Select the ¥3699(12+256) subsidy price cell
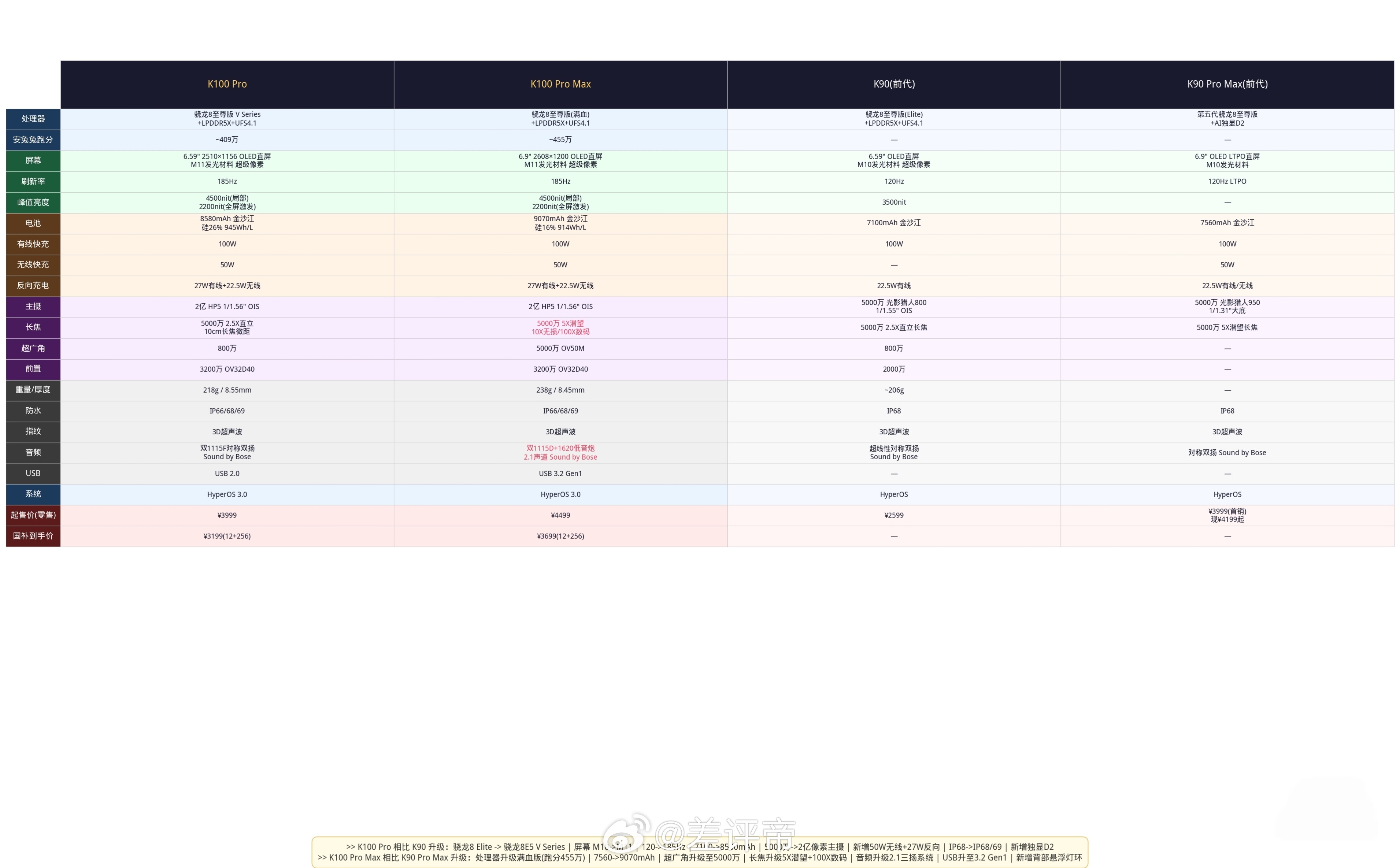This screenshot has width=1400, height=868. 560,536
